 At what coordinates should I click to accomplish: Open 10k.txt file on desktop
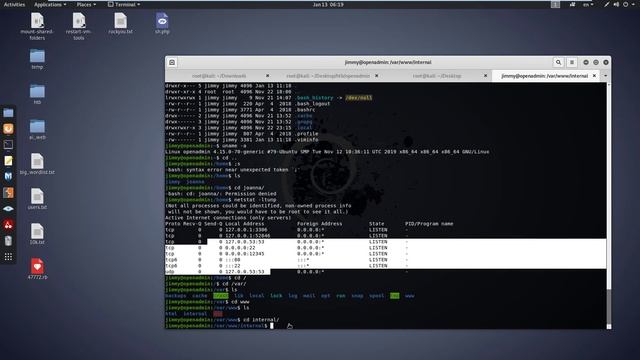(37, 234)
